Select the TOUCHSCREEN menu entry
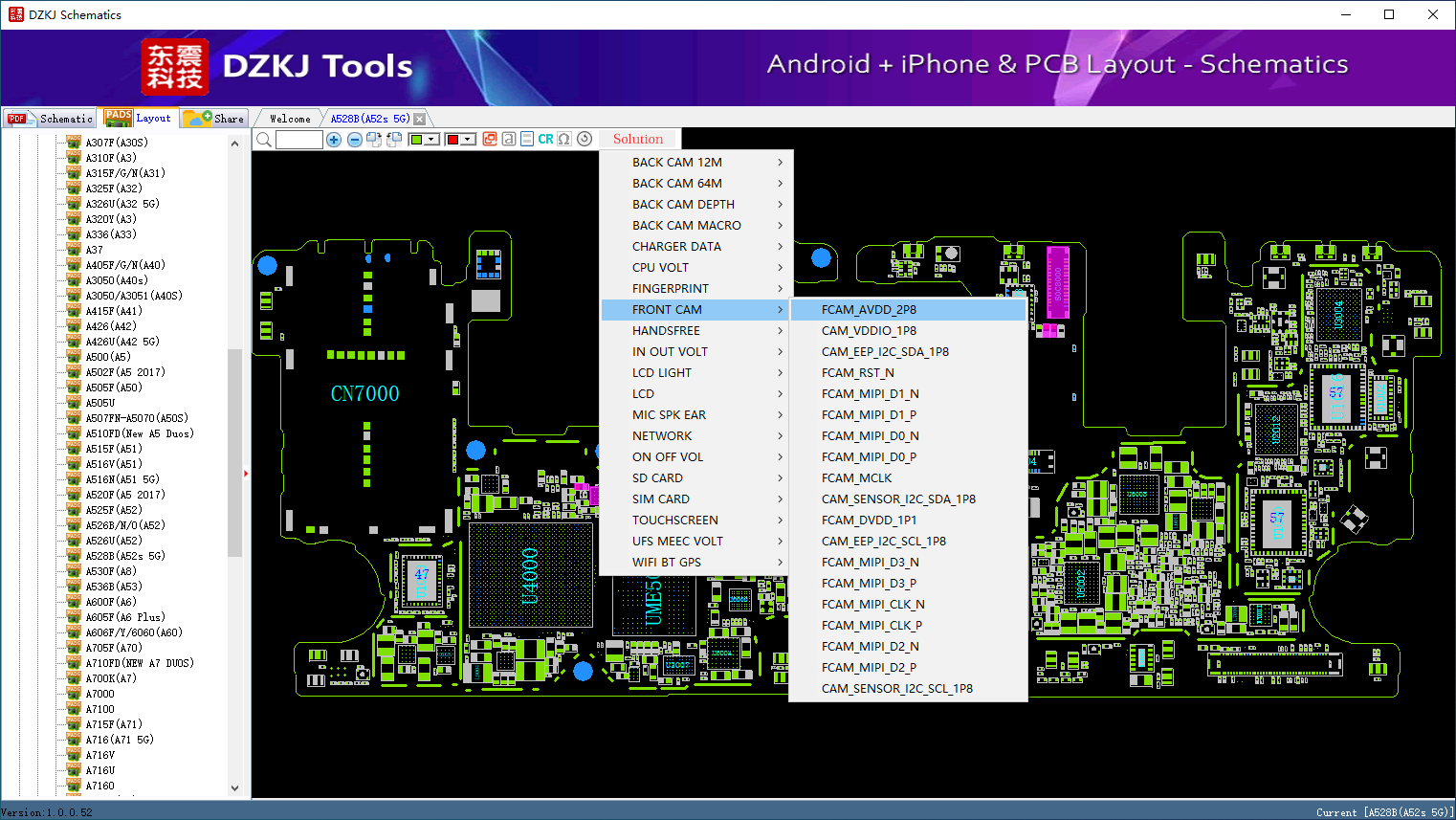Image resolution: width=1456 pixels, height=820 pixels. tap(696, 521)
